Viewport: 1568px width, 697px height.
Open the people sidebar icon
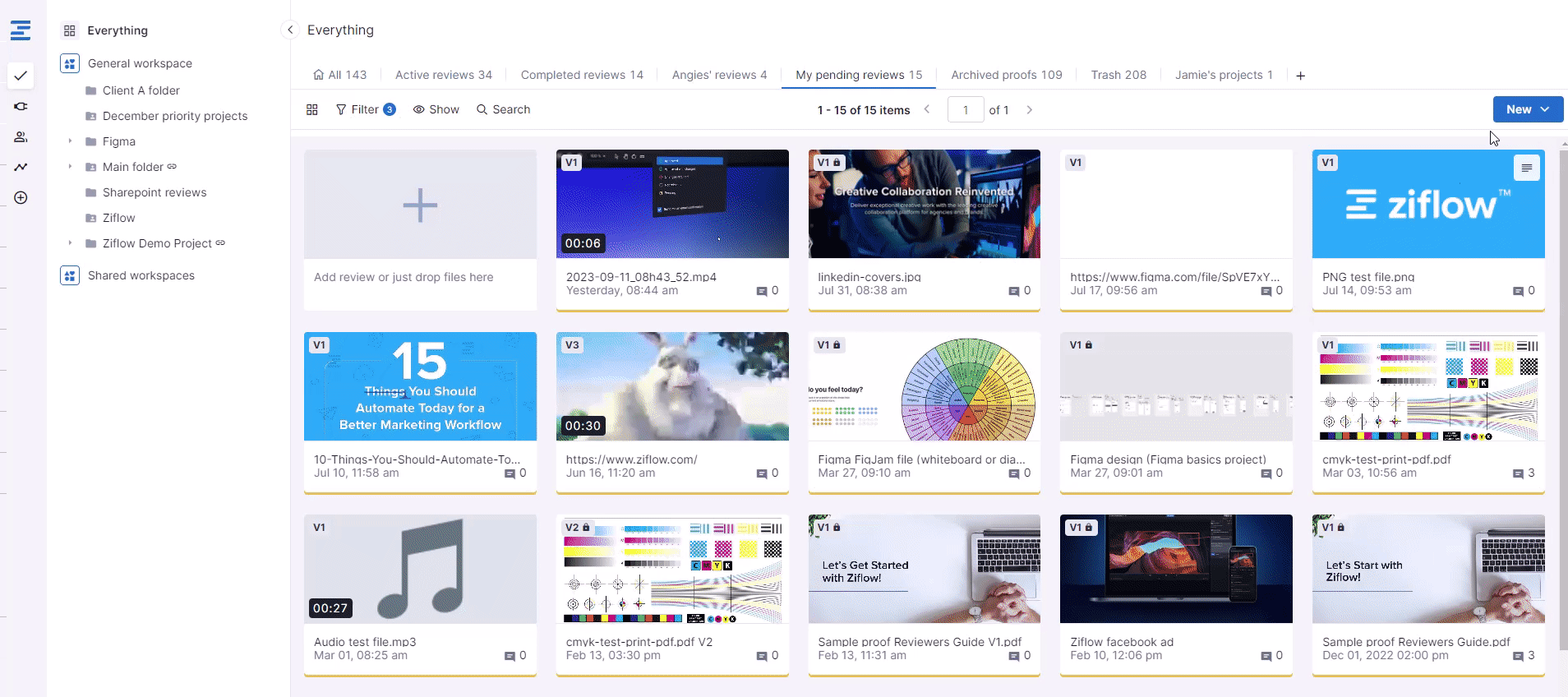(21, 136)
